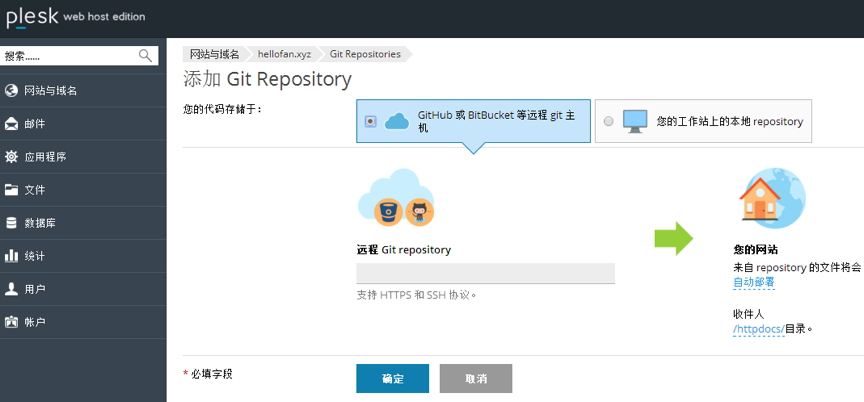Click the globe icon beside 网站与域名

tap(11, 91)
